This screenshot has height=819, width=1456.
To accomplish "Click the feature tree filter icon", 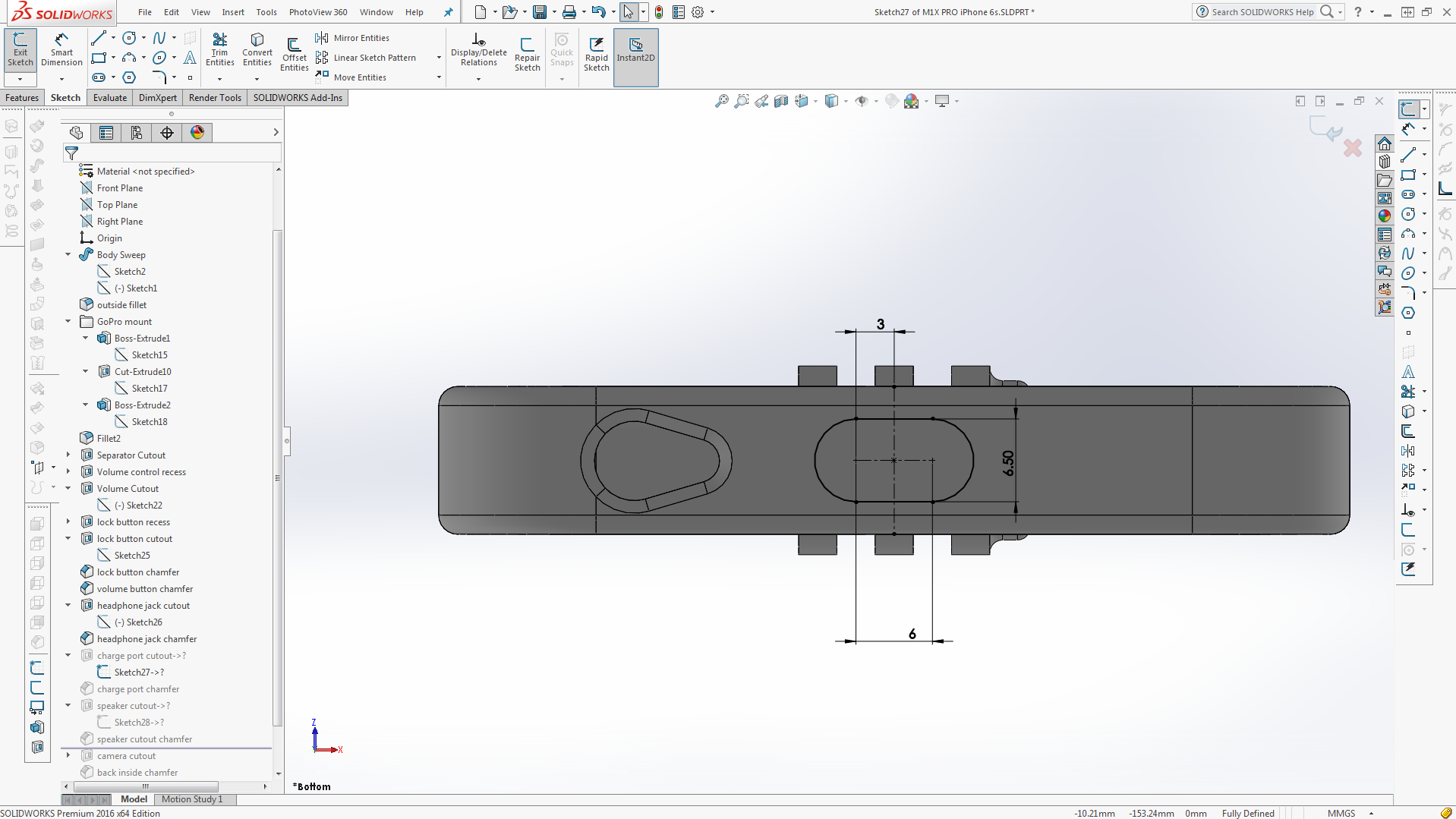I will tap(71, 153).
